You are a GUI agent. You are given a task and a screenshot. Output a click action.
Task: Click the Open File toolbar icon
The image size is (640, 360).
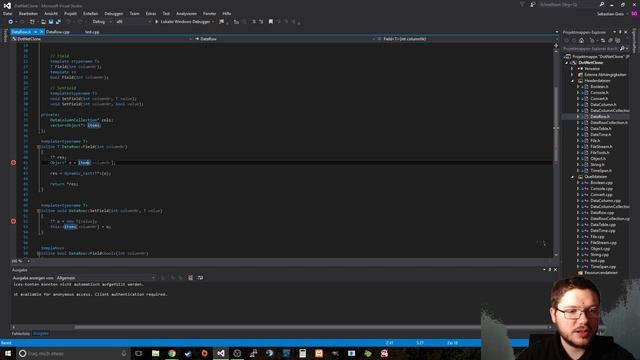(x=43, y=22)
